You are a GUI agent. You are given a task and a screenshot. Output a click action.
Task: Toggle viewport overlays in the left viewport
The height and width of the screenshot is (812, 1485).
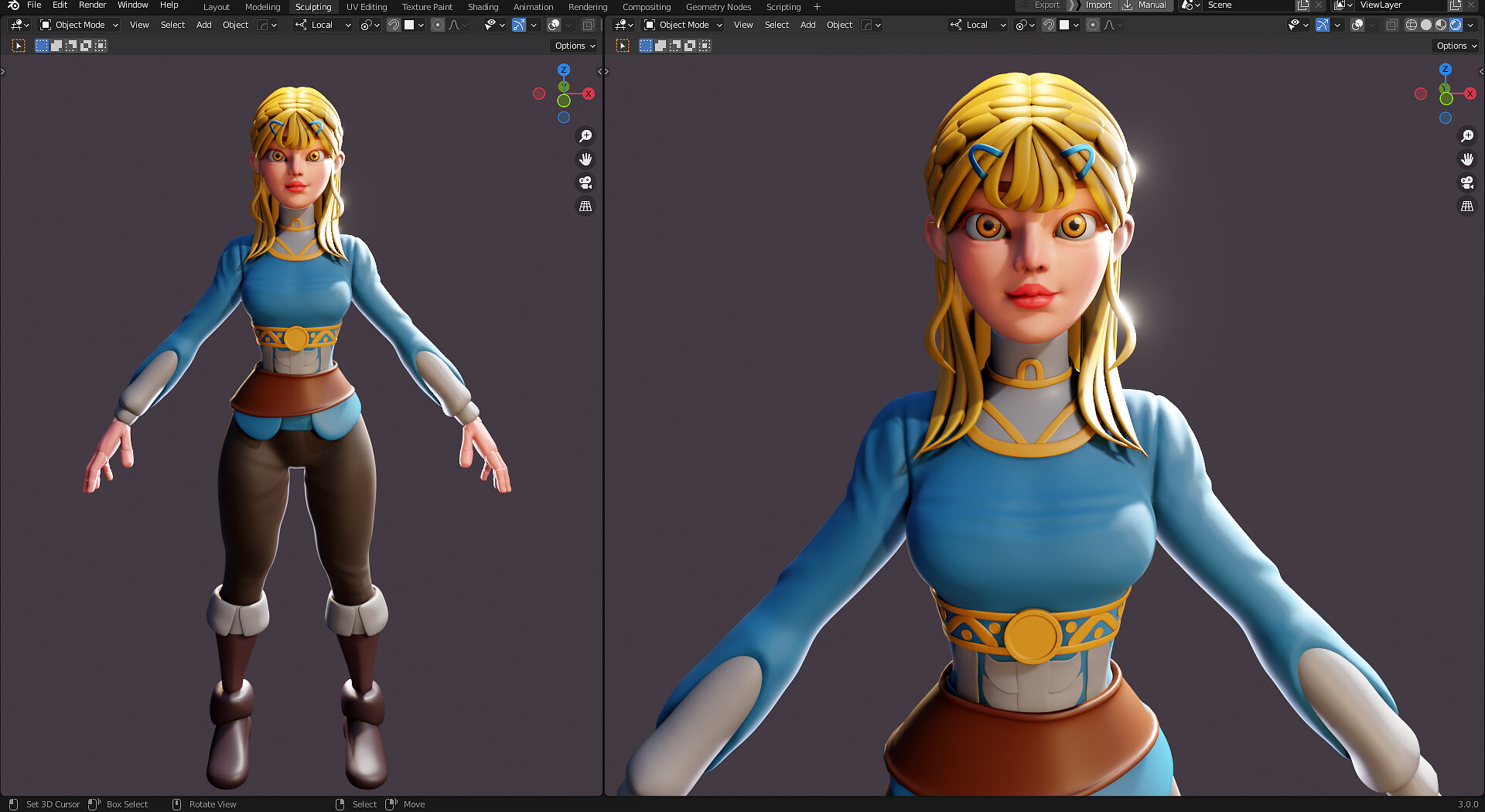click(555, 25)
